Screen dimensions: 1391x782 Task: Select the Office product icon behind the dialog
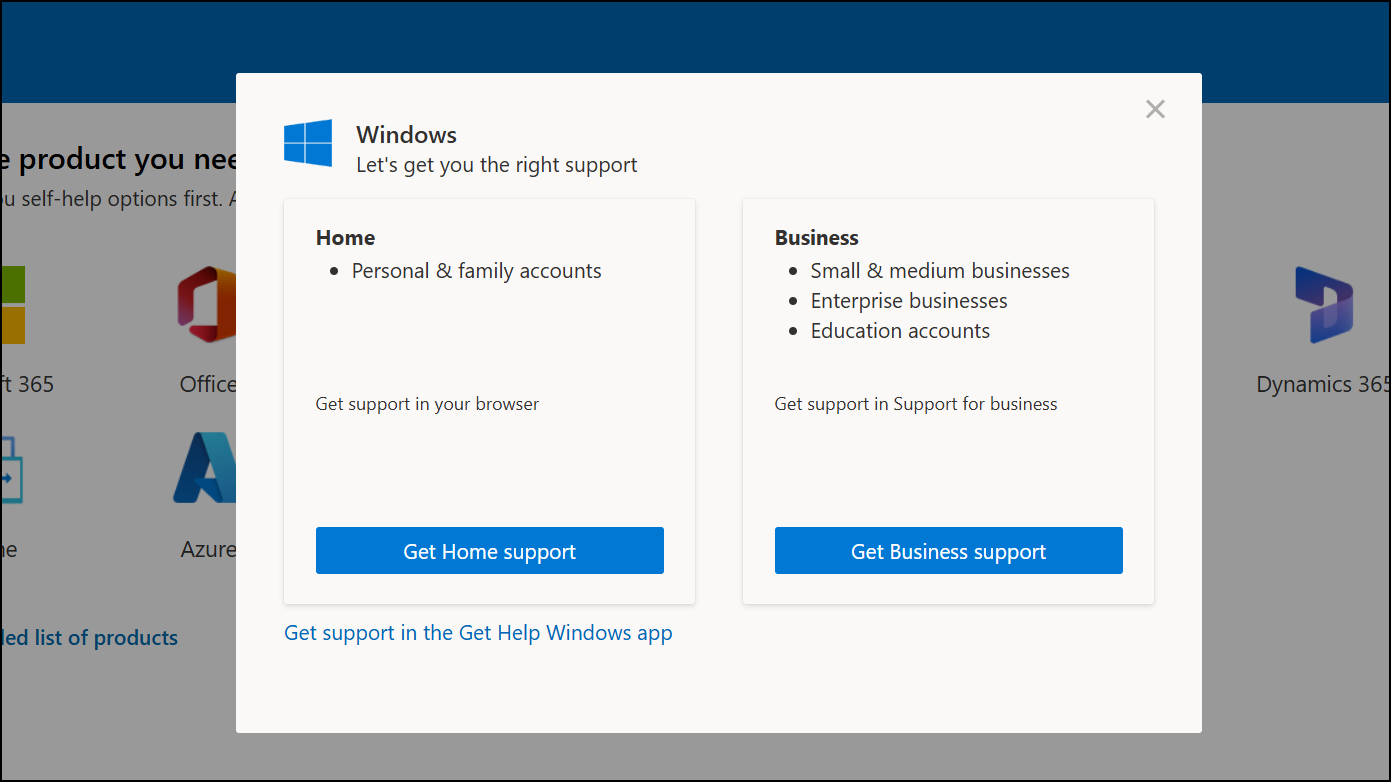click(x=207, y=304)
